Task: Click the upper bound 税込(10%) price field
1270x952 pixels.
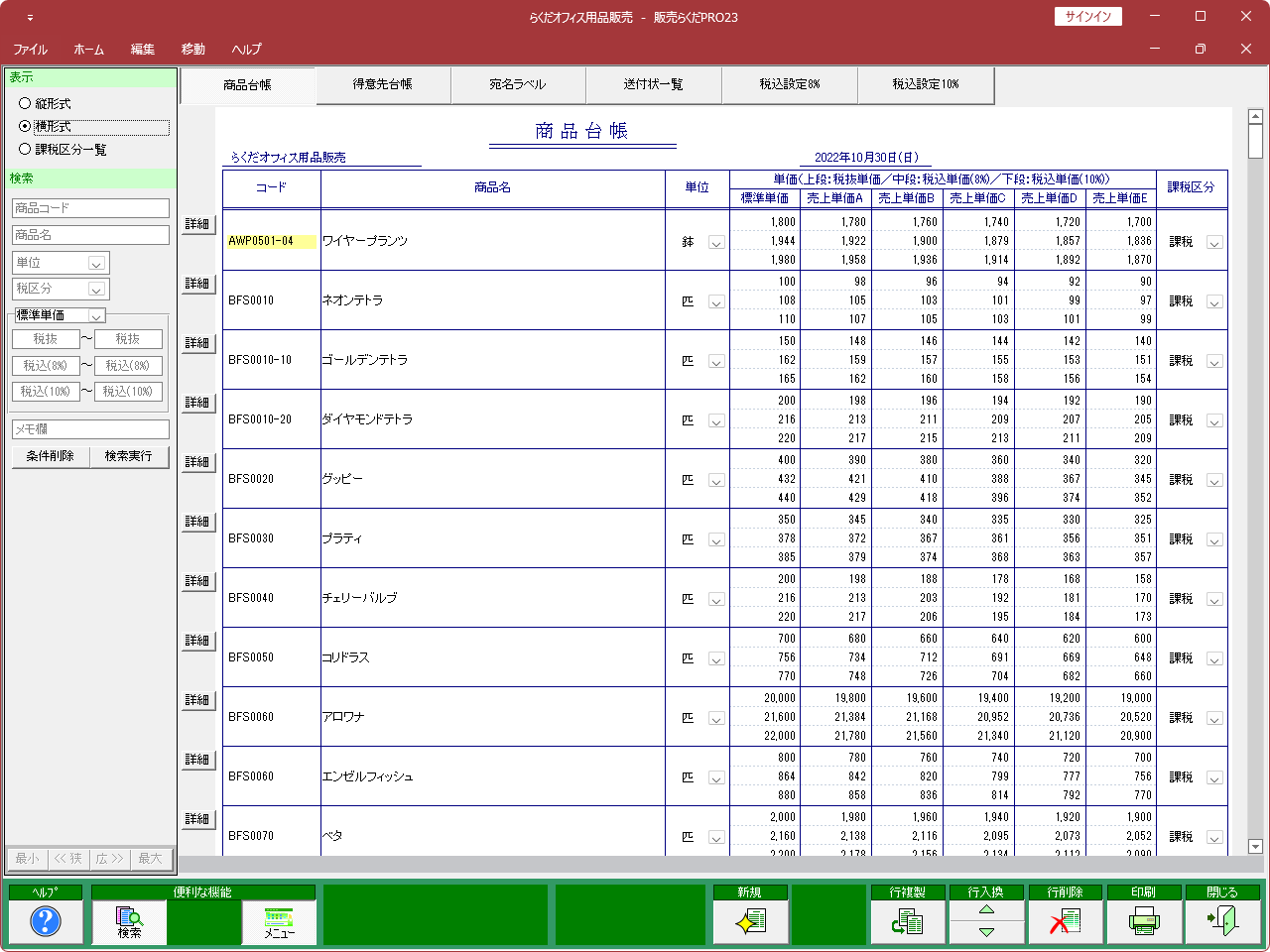Action: click(129, 392)
